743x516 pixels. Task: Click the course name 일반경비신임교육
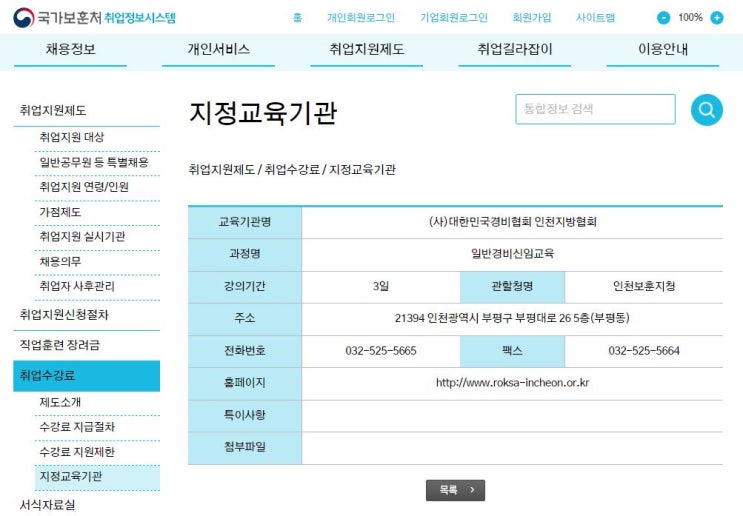pyautogui.click(x=512, y=254)
